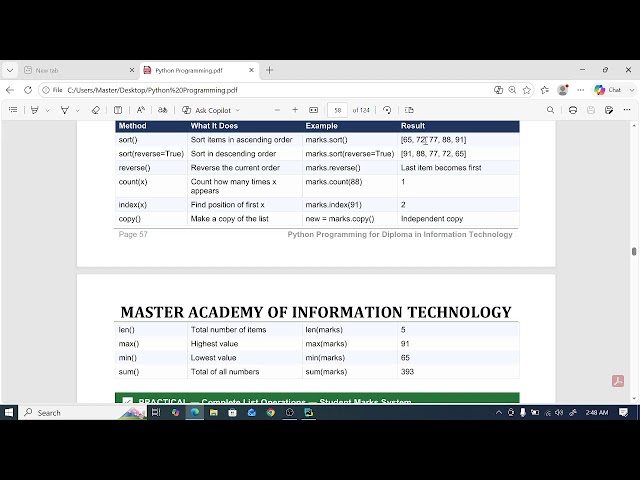Viewport: 640px width, 480px height.
Task: Select the Erase tool
Action: pos(96,110)
